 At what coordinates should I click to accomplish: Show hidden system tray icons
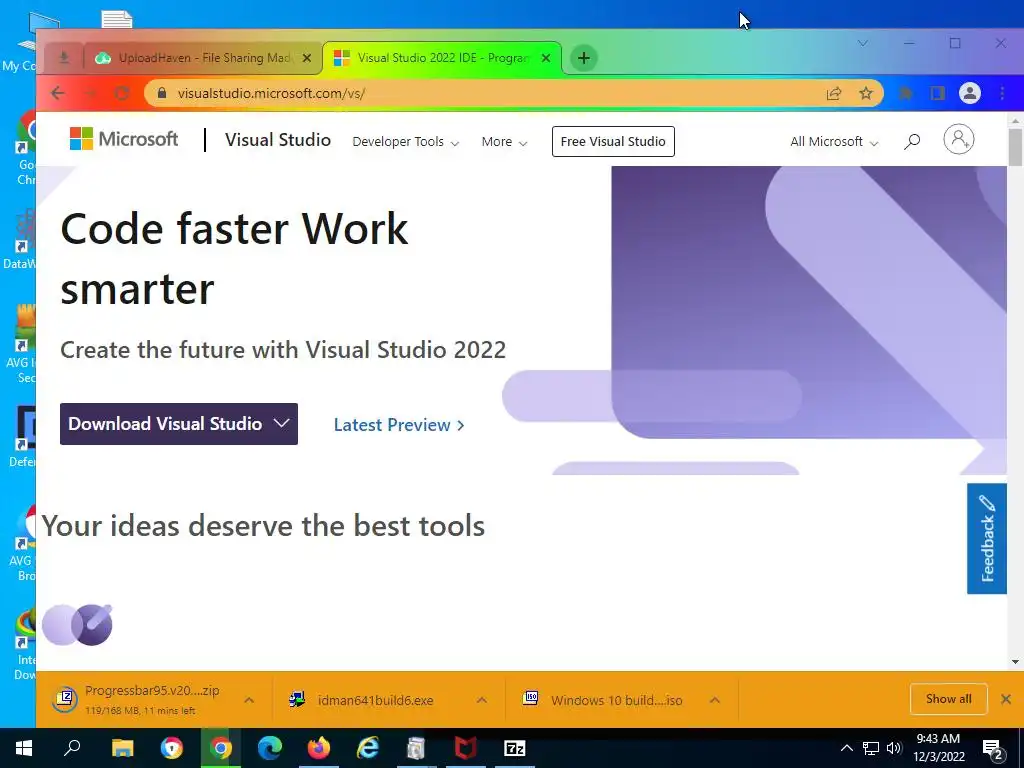tap(846, 748)
